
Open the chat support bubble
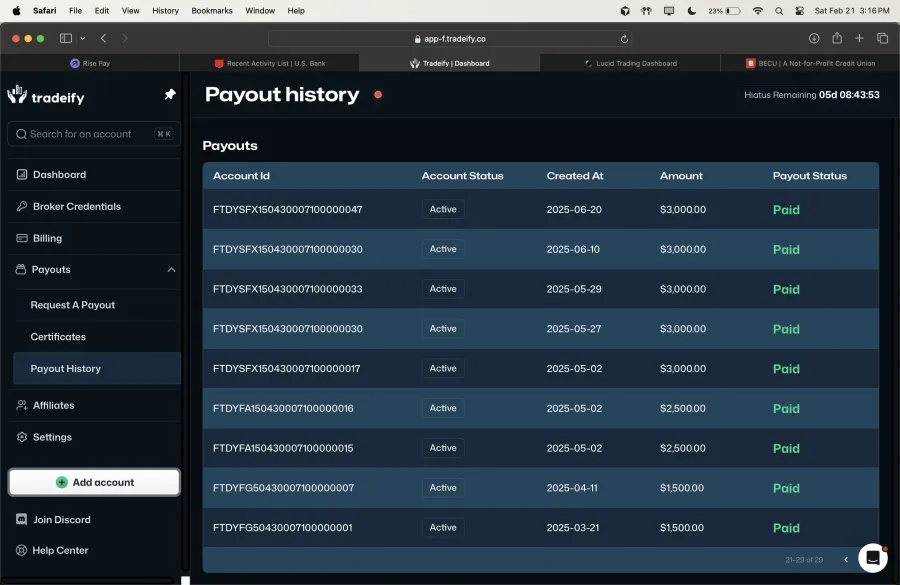tap(872, 557)
